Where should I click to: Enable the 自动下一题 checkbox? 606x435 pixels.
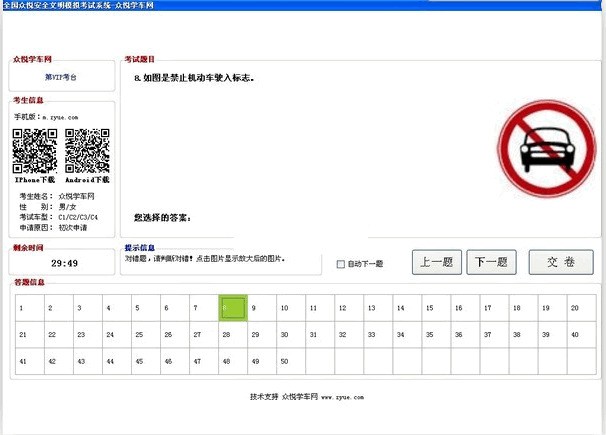(340, 264)
